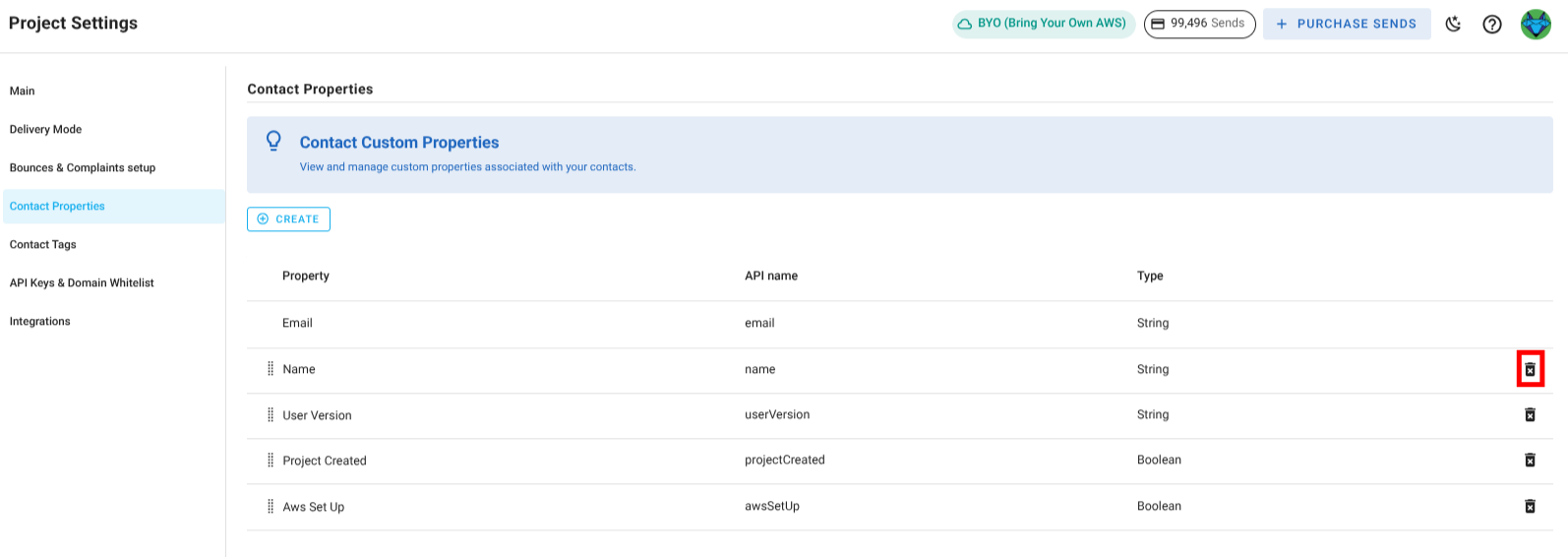Click the Name property label
The height and width of the screenshot is (557, 1568).
299,369
